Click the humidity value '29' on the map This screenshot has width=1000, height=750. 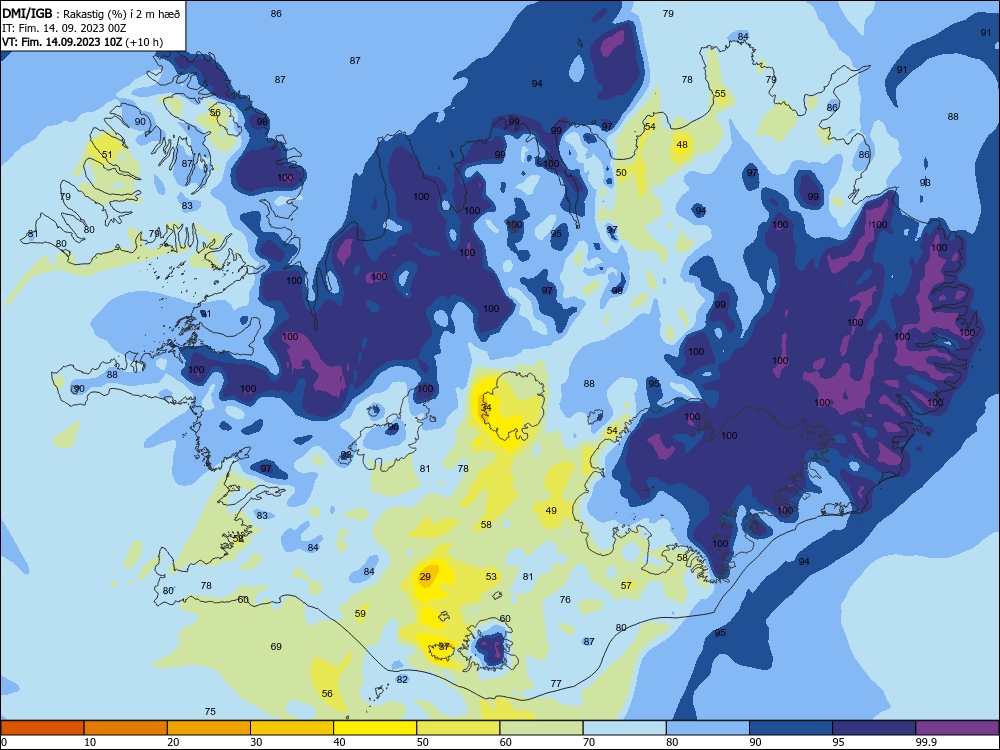tap(425, 577)
